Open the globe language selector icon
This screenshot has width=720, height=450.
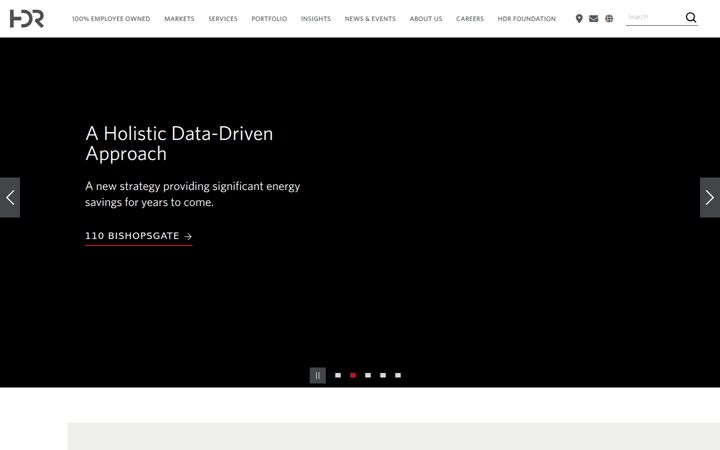pos(609,18)
